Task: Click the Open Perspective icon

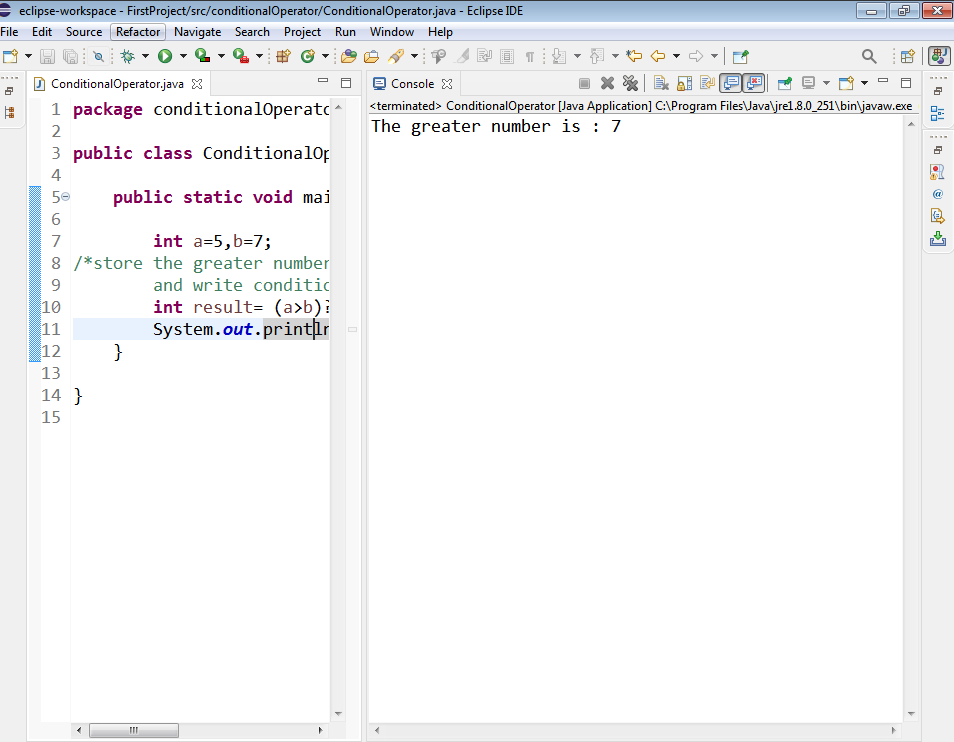Action: click(x=908, y=57)
